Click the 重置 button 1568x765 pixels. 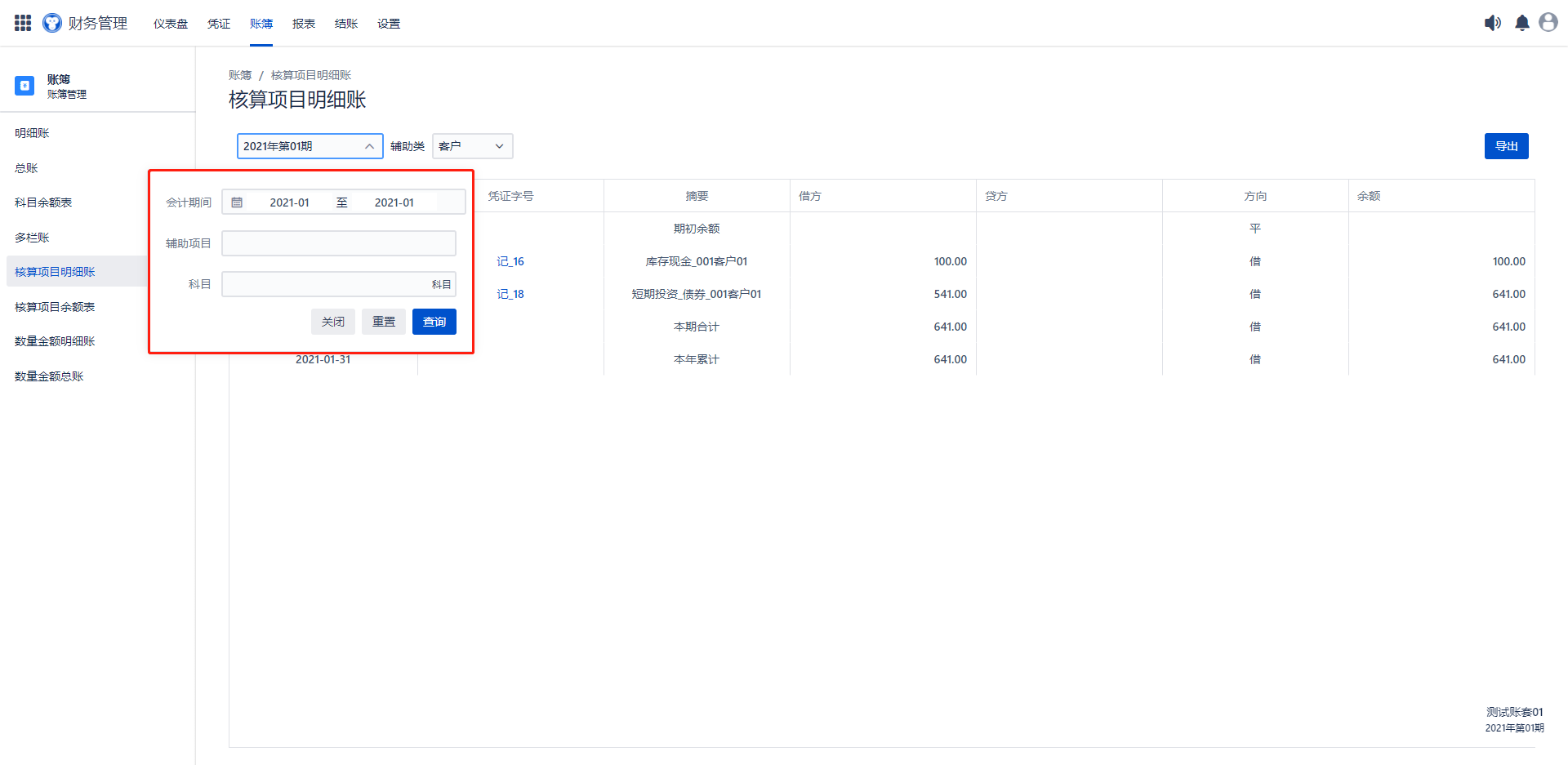(384, 322)
